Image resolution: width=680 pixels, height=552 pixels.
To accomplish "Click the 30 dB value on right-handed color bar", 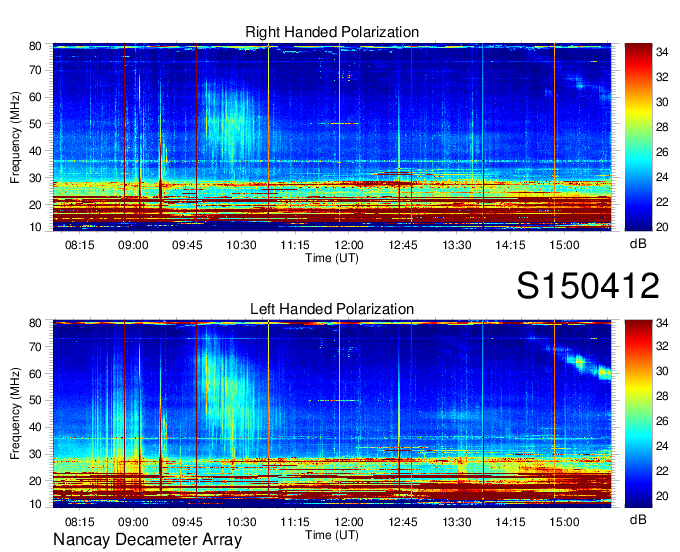I will coord(662,102).
